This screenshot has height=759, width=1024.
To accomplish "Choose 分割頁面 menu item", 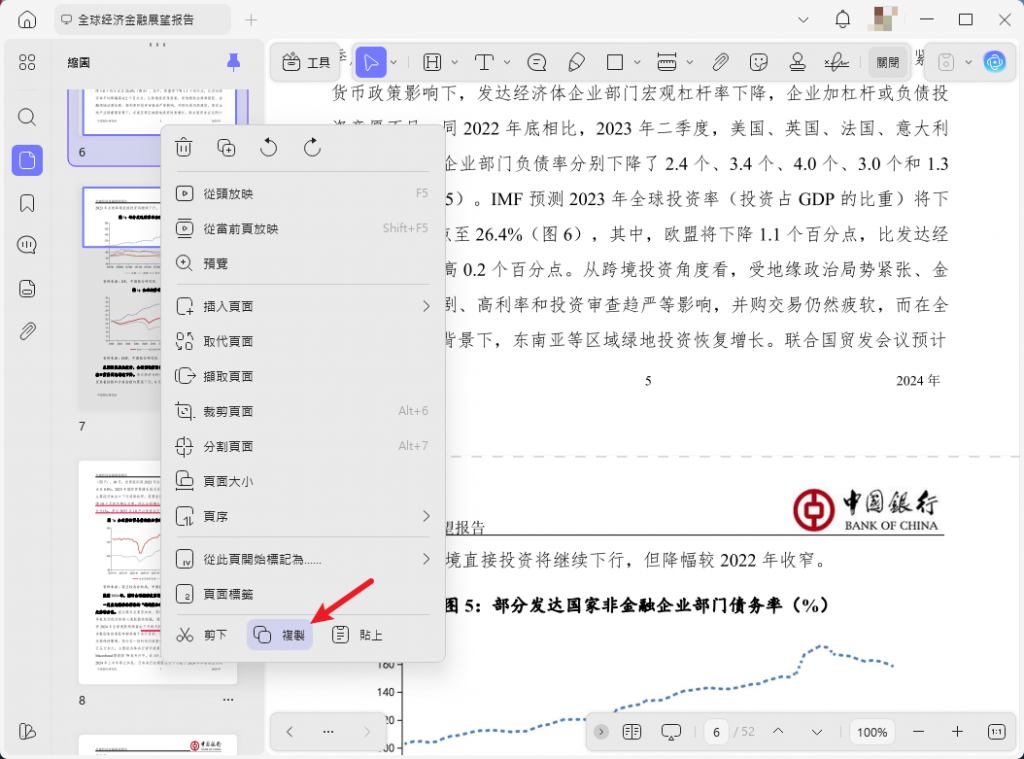I will click(302, 446).
